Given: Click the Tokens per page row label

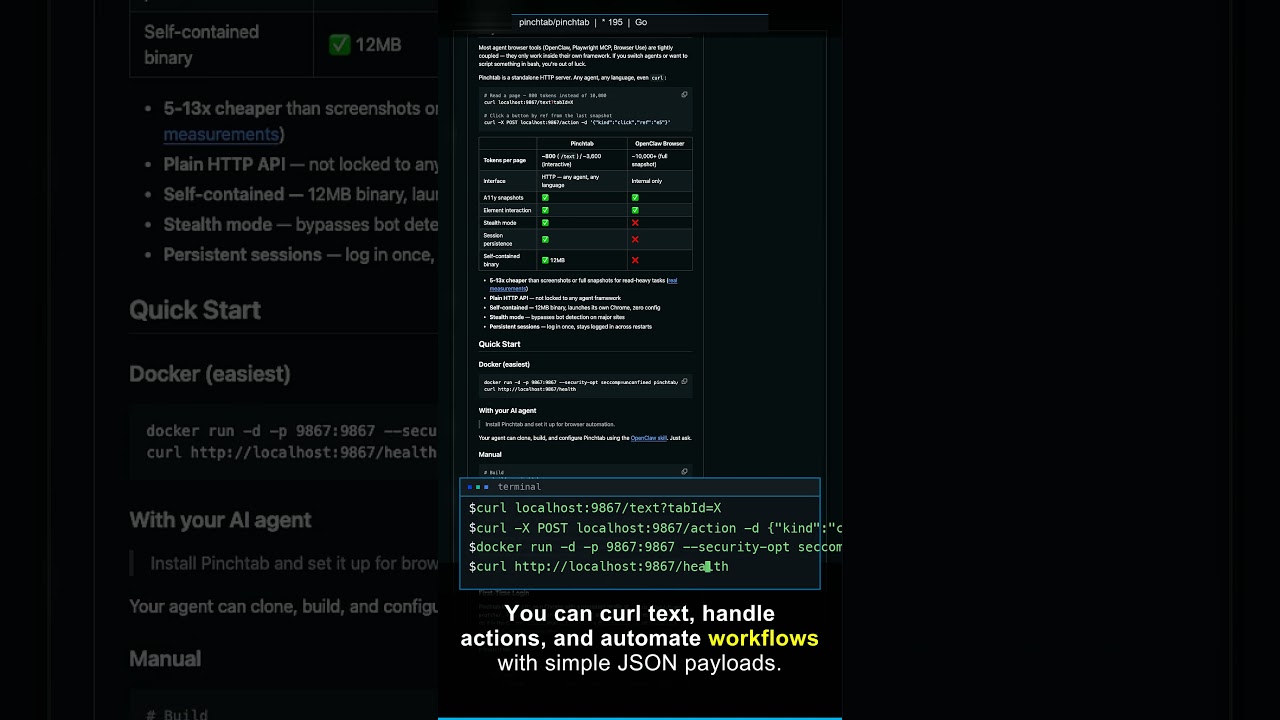Looking at the screenshot, I should 505,160.
